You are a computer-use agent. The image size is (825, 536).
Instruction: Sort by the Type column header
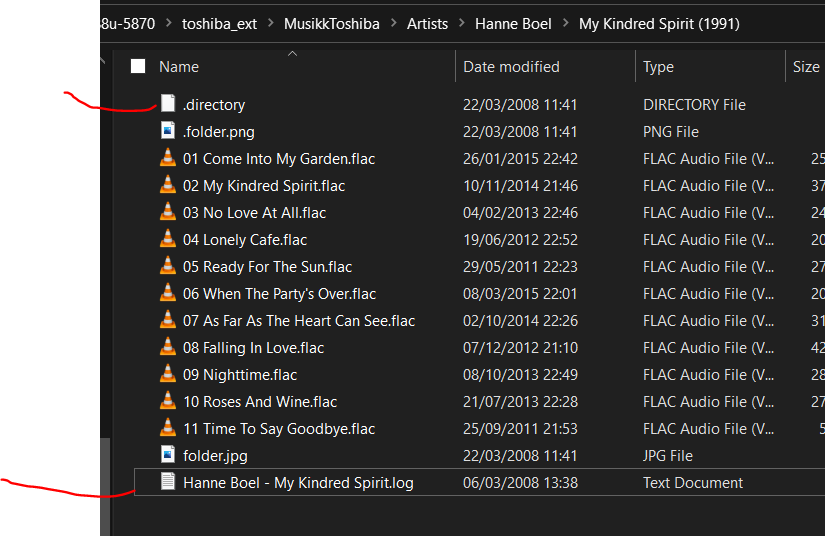658,67
